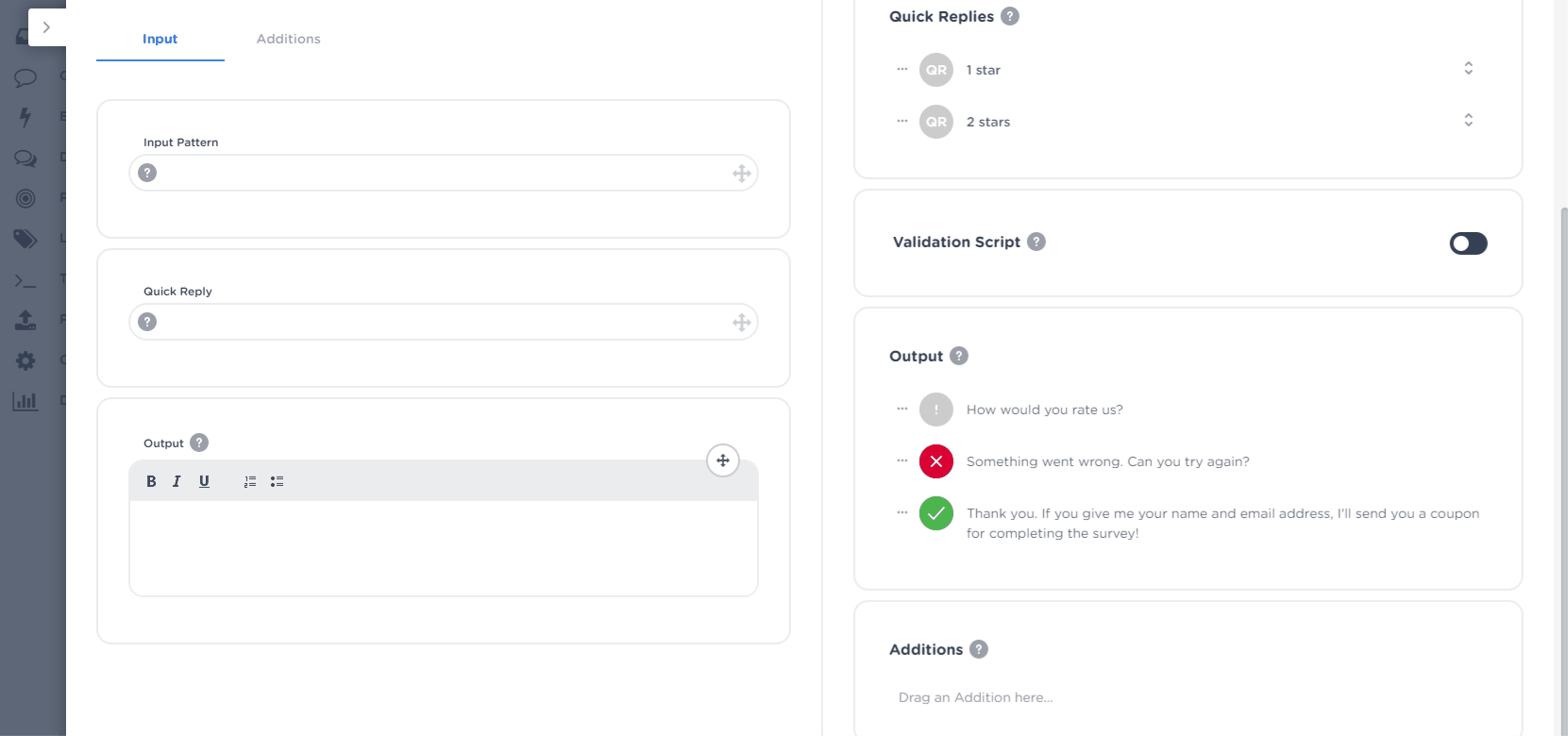Insert a numbered list in Output editor
1568x736 pixels.
(250, 481)
